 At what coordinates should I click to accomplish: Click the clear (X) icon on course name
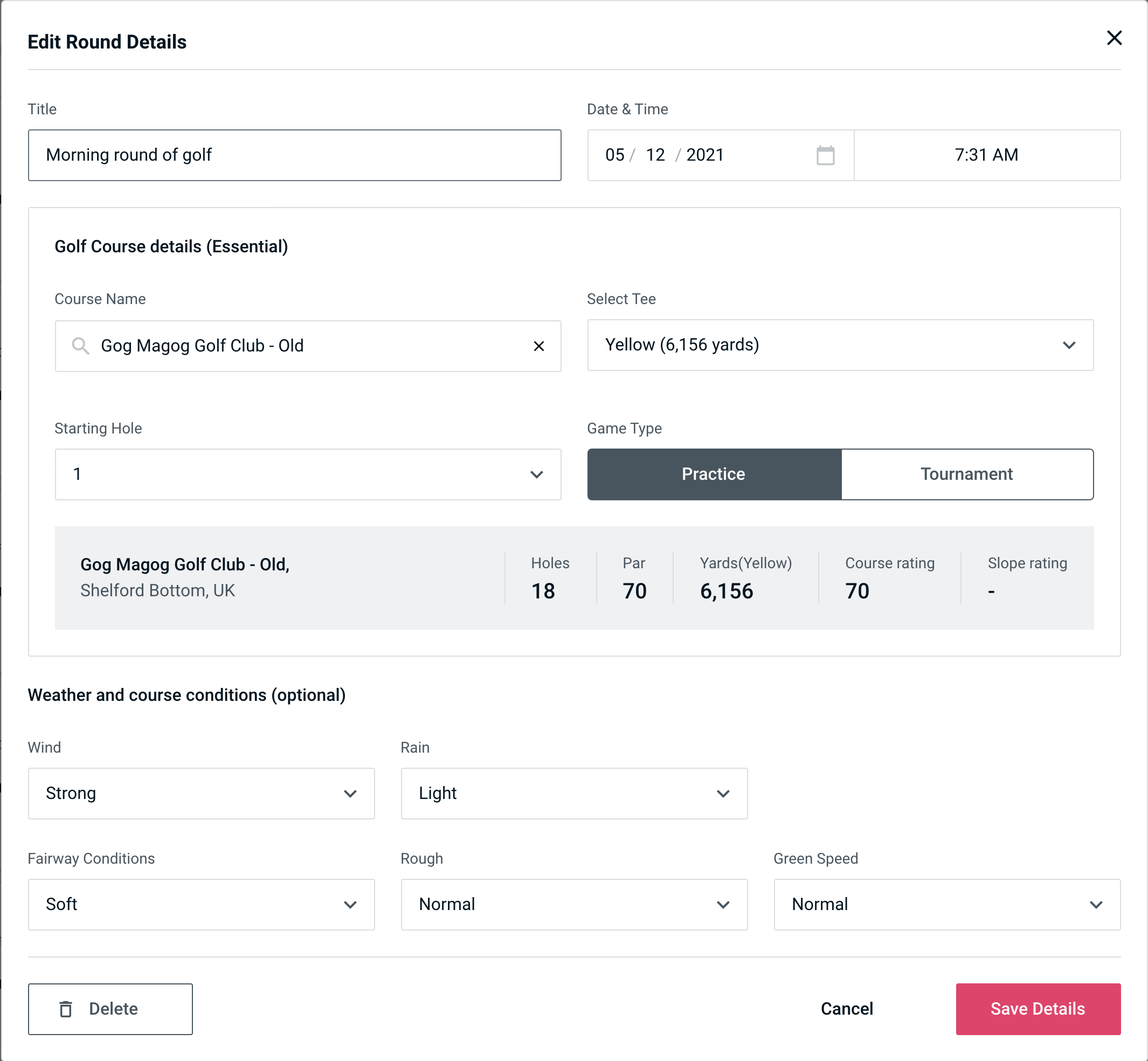click(539, 346)
